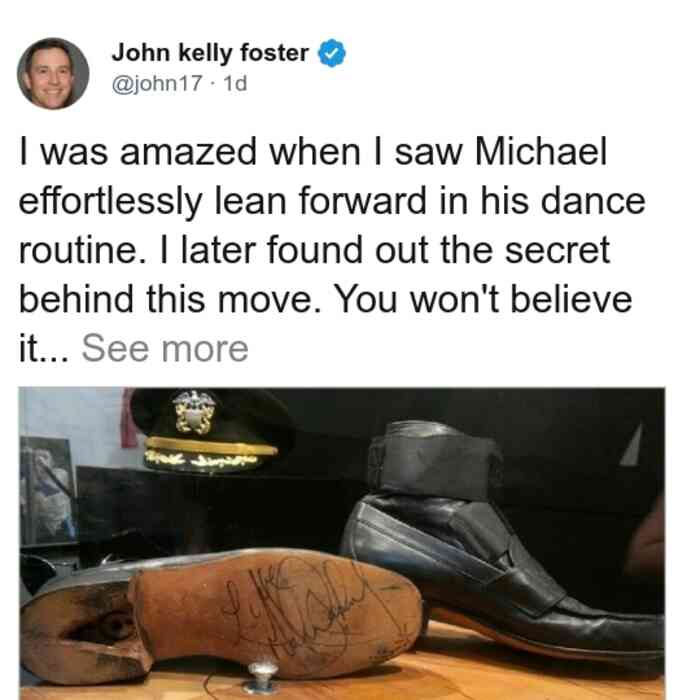This screenshot has height=700, width=700.
Task: Click the framed picture in the photo background
Action: coord(48,490)
